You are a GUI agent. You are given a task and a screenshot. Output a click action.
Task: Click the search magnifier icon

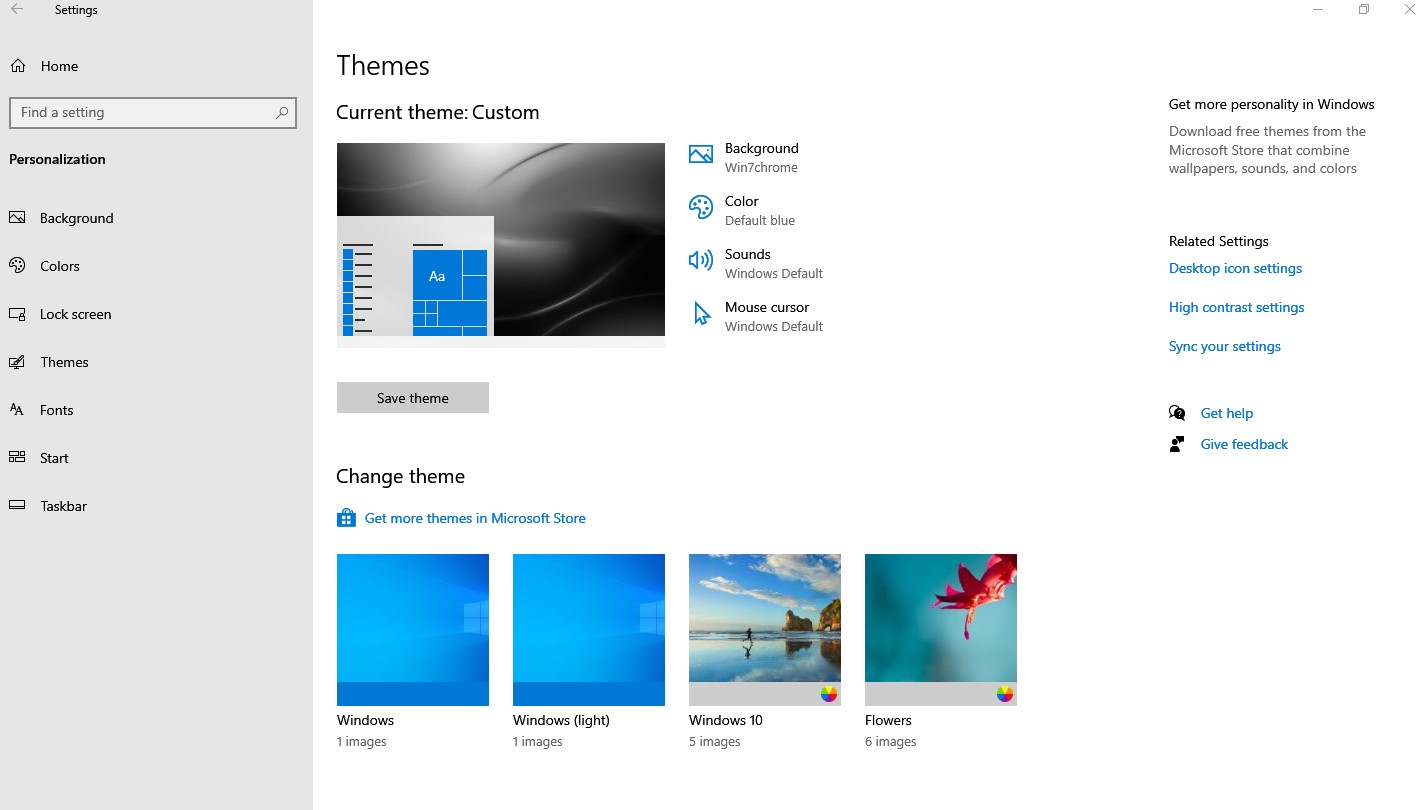pyautogui.click(x=282, y=113)
